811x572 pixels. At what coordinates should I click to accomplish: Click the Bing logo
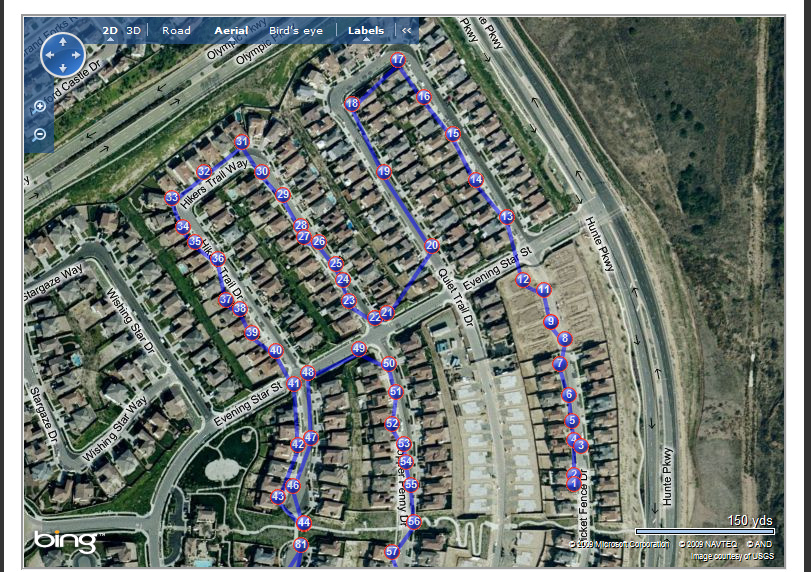(67, 540)
